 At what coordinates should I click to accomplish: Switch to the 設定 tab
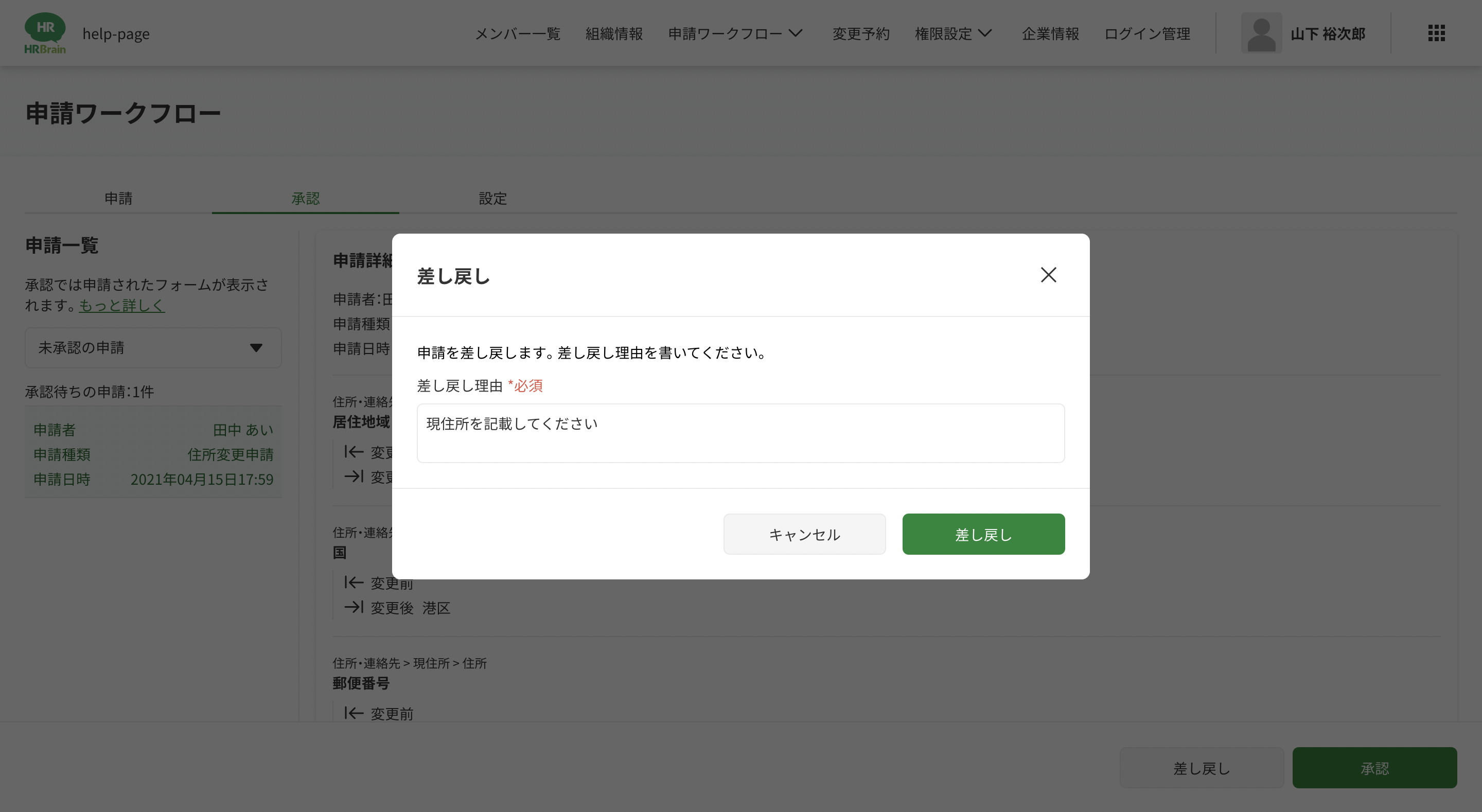492,199
